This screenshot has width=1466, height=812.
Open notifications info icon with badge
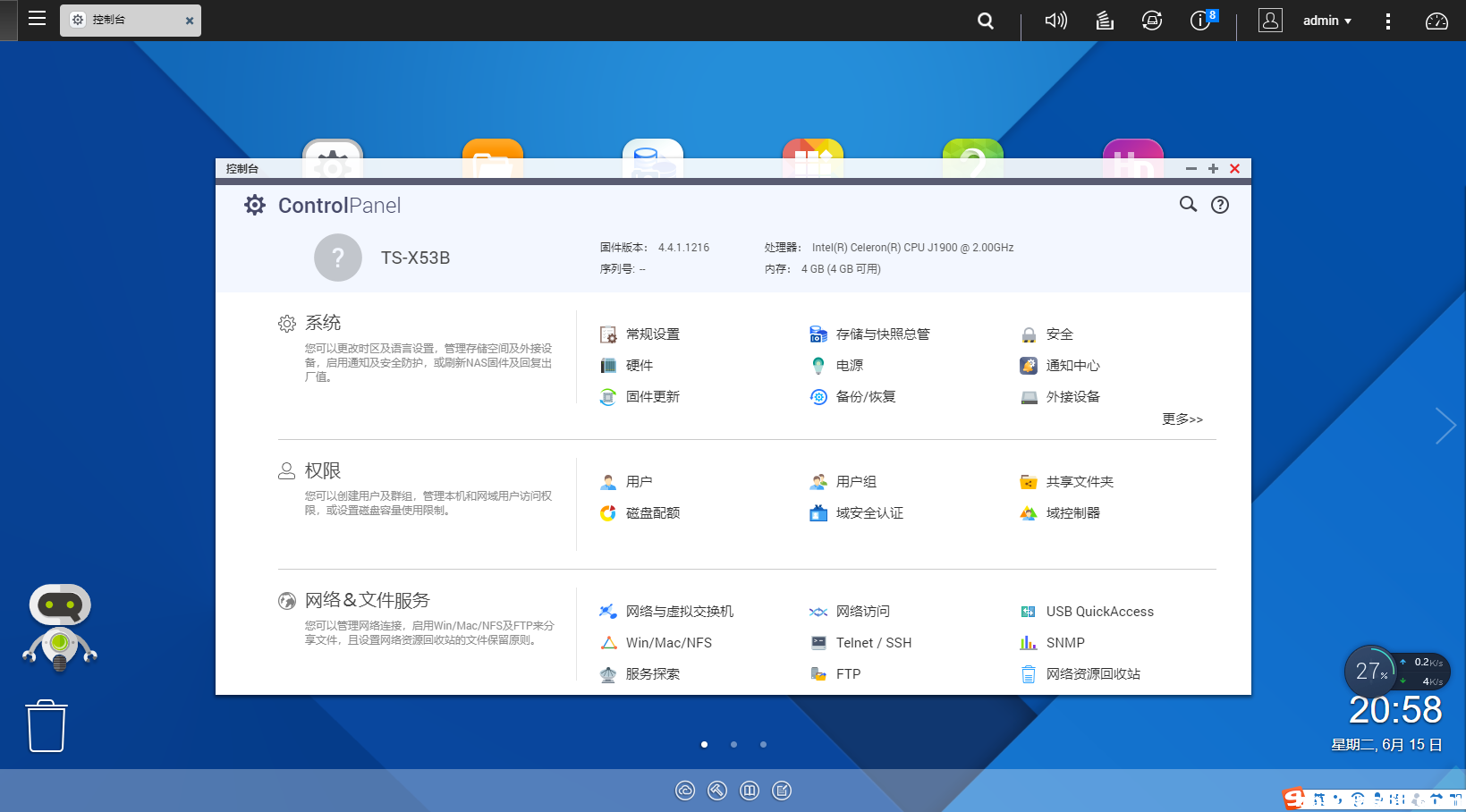tap(1200, 21)
